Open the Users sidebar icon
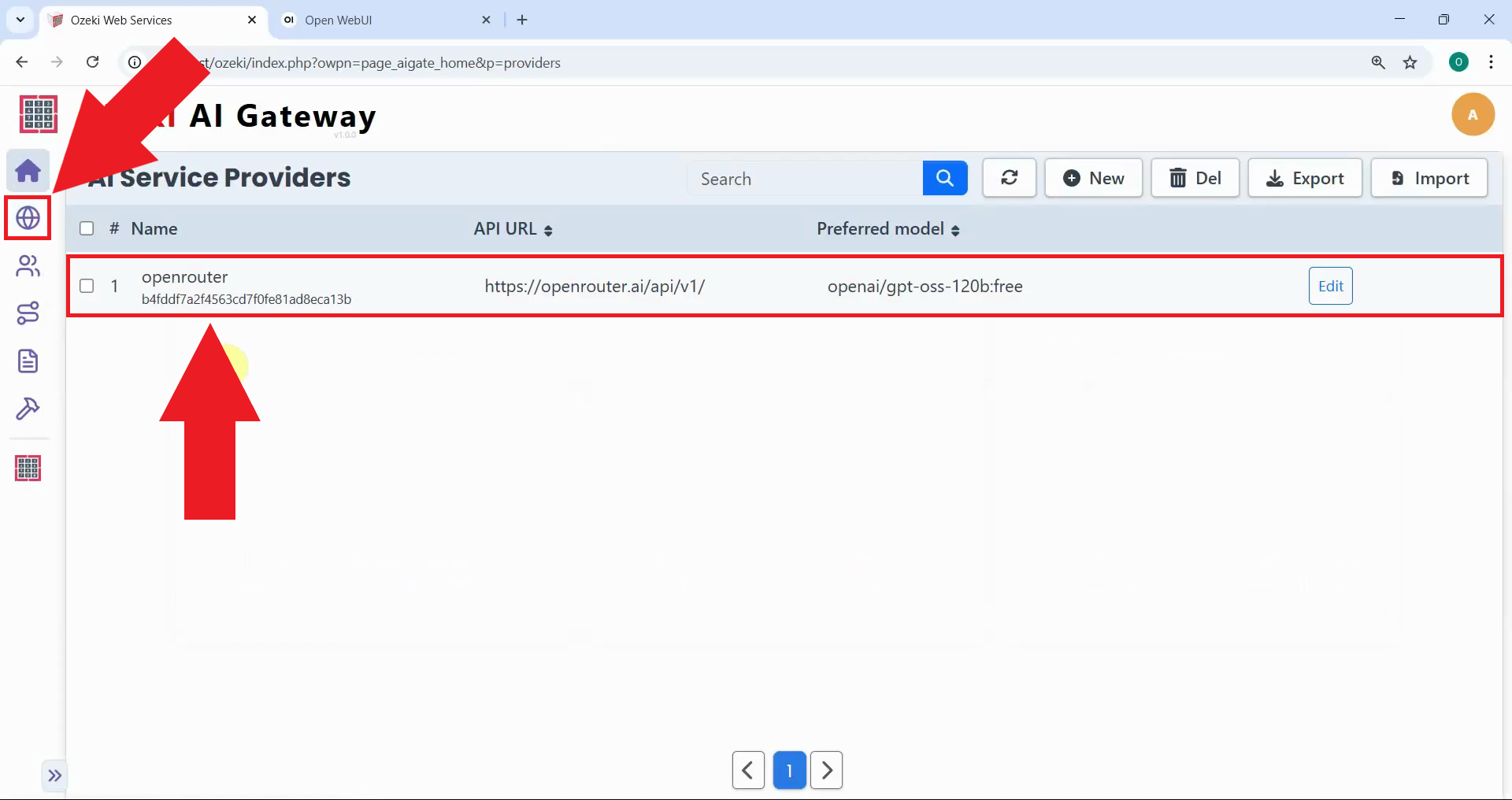 (28, 266)
